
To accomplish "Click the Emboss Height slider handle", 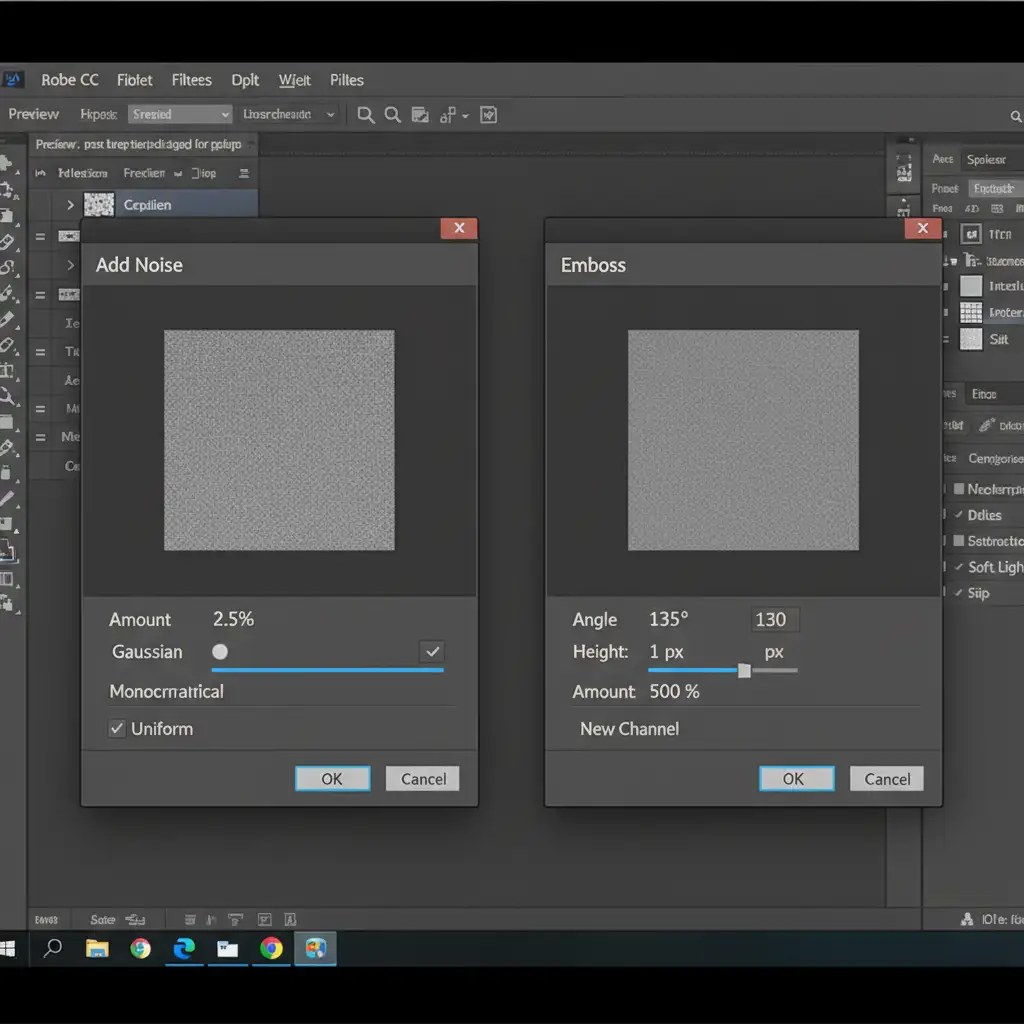I will tap(744, 671).
